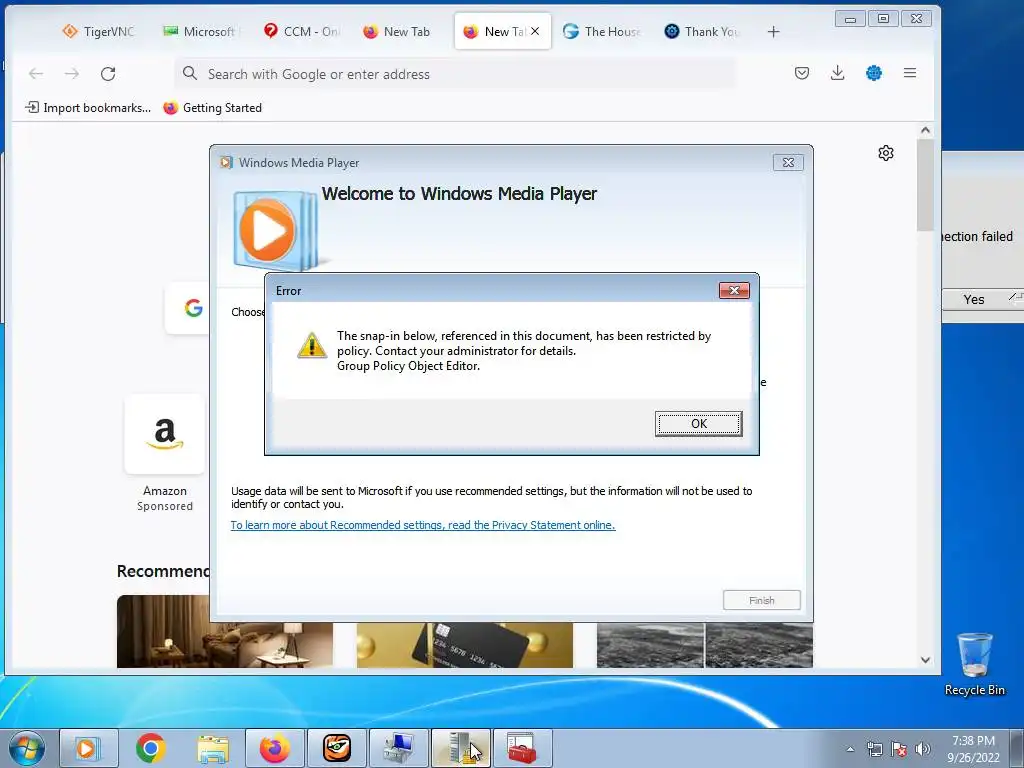Viewport: 1024px width, 768px height.
Task: Open the Privacy Statement online link
Action: [x=423, y=525]
